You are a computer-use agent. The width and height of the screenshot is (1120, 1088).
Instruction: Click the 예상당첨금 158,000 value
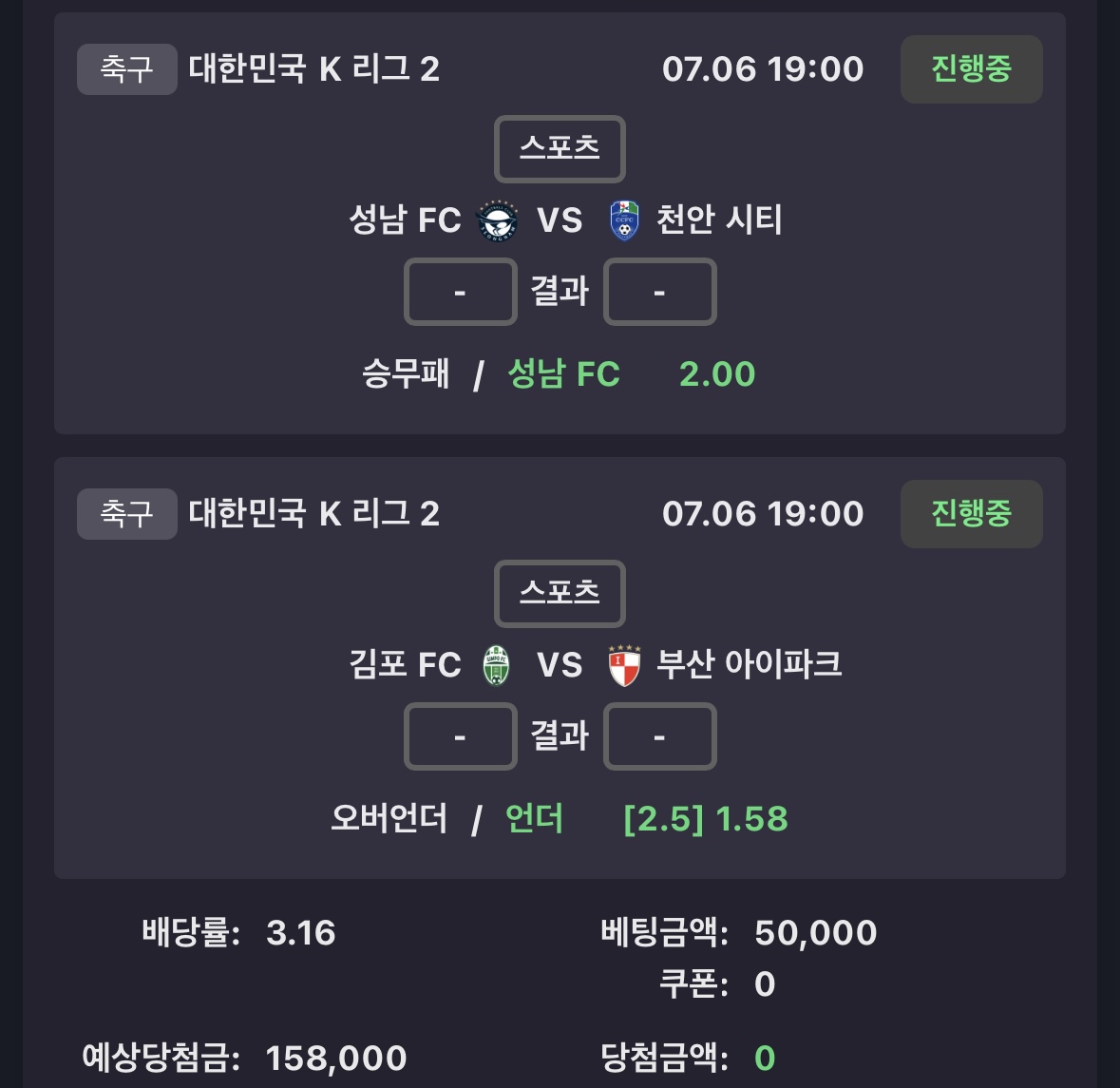click(x=336, y=1058)
